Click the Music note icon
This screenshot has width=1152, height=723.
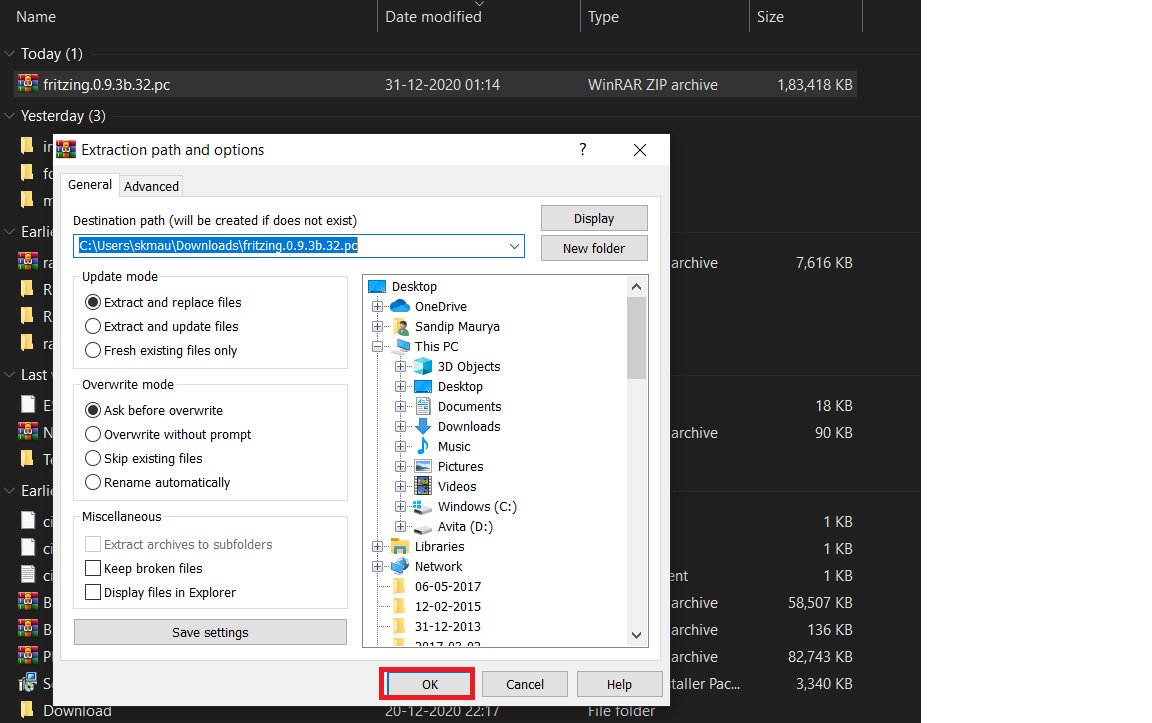pos(423,446)
